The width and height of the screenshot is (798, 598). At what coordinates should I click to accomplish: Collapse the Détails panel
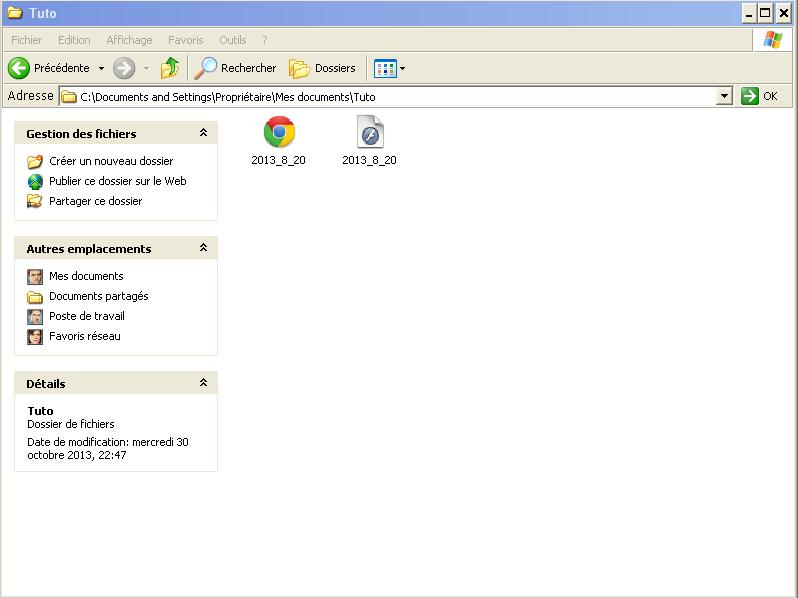(x=203, y=383)
